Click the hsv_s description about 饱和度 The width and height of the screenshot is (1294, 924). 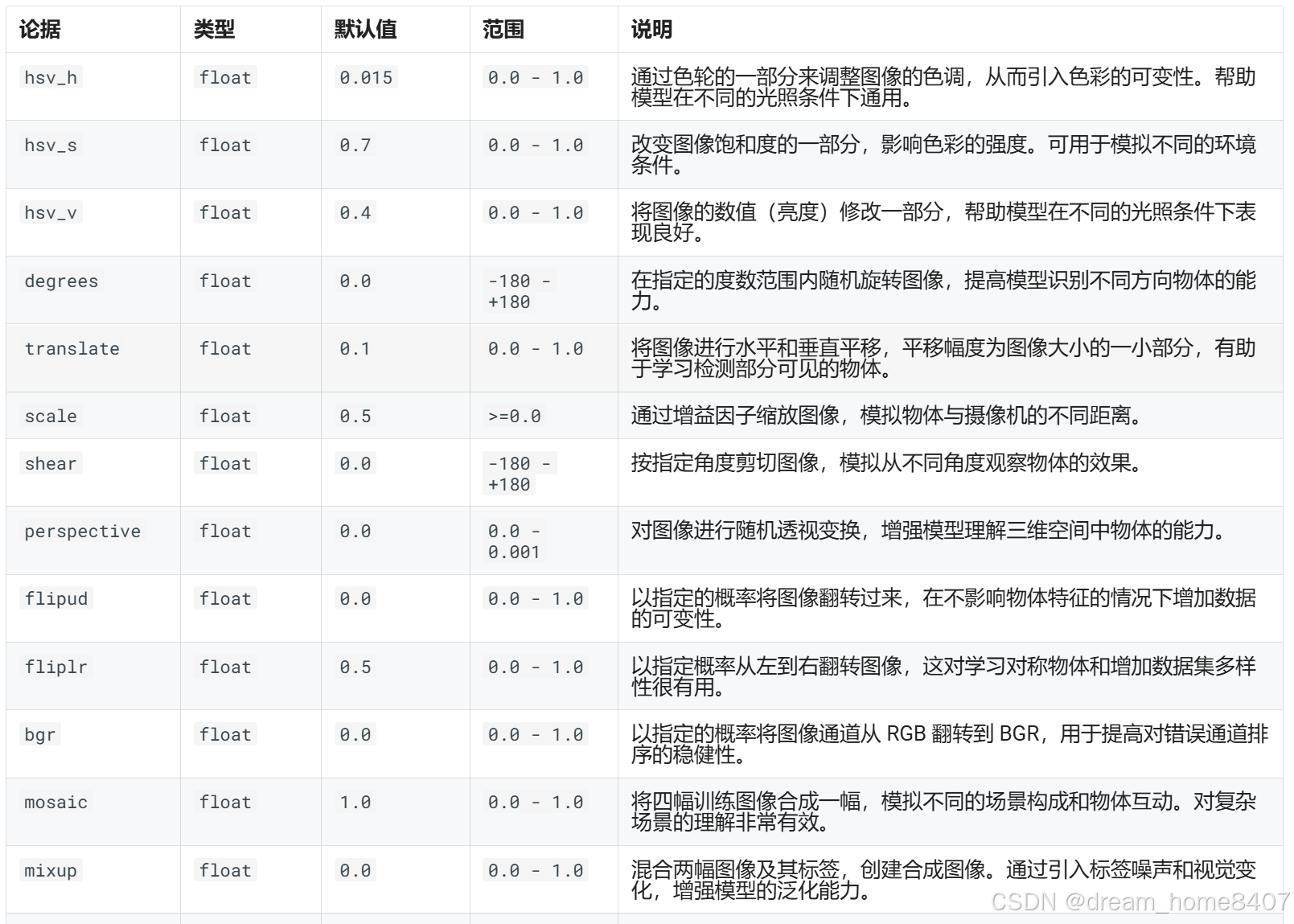[x=943, y=154]
